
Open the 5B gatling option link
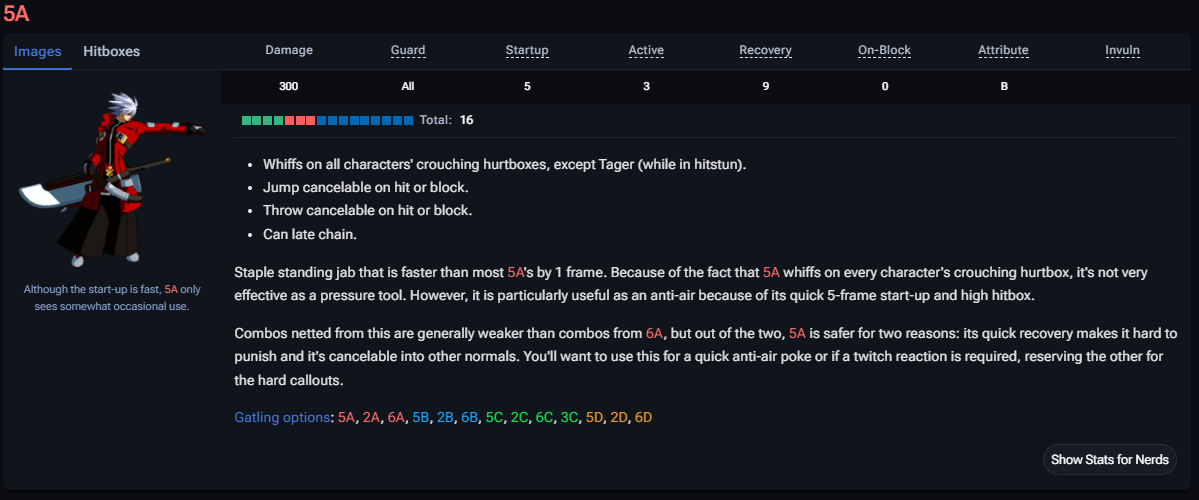pyautogui.click(x=422, y=416)
